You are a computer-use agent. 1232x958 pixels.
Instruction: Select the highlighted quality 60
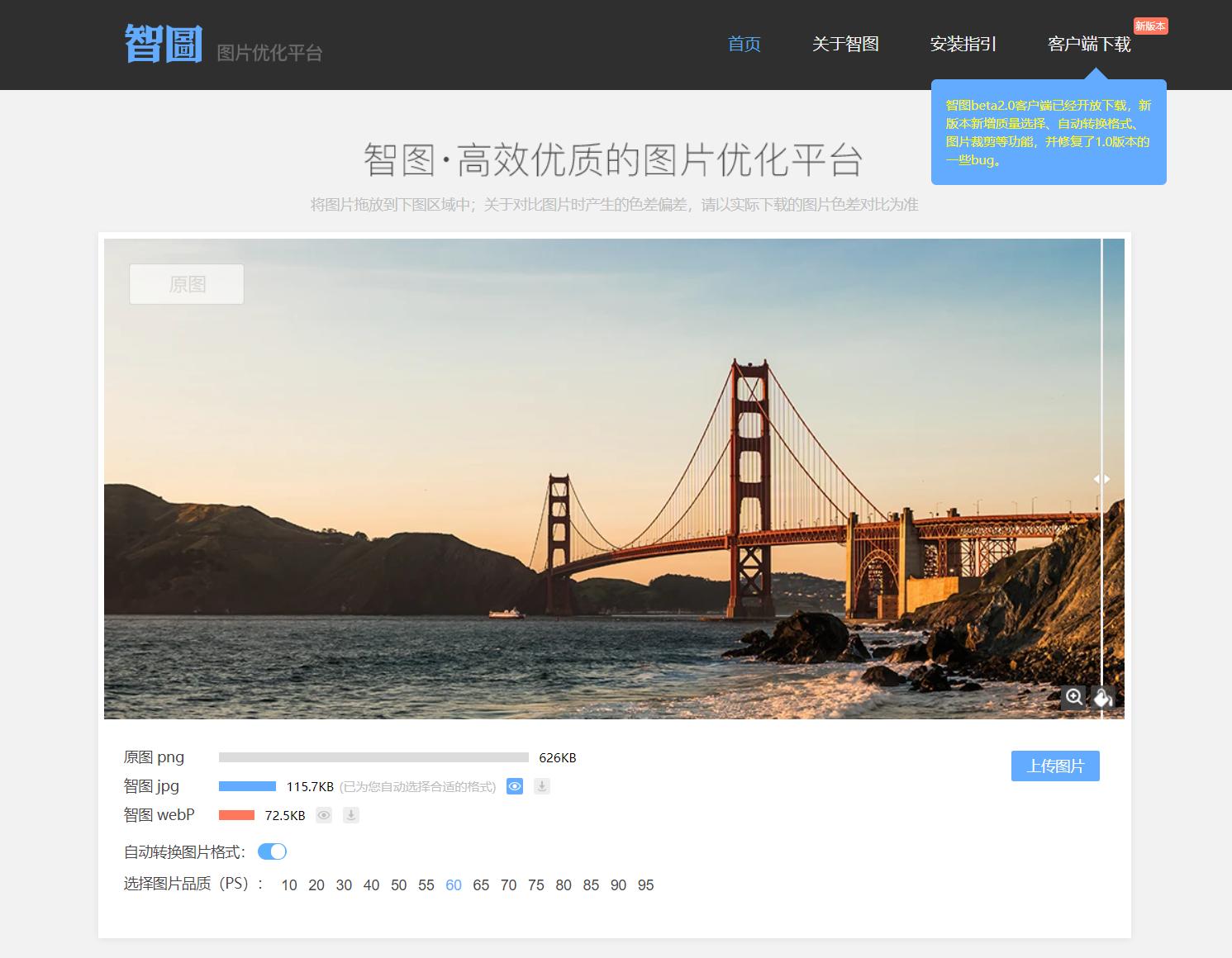(x=454, y=885)
